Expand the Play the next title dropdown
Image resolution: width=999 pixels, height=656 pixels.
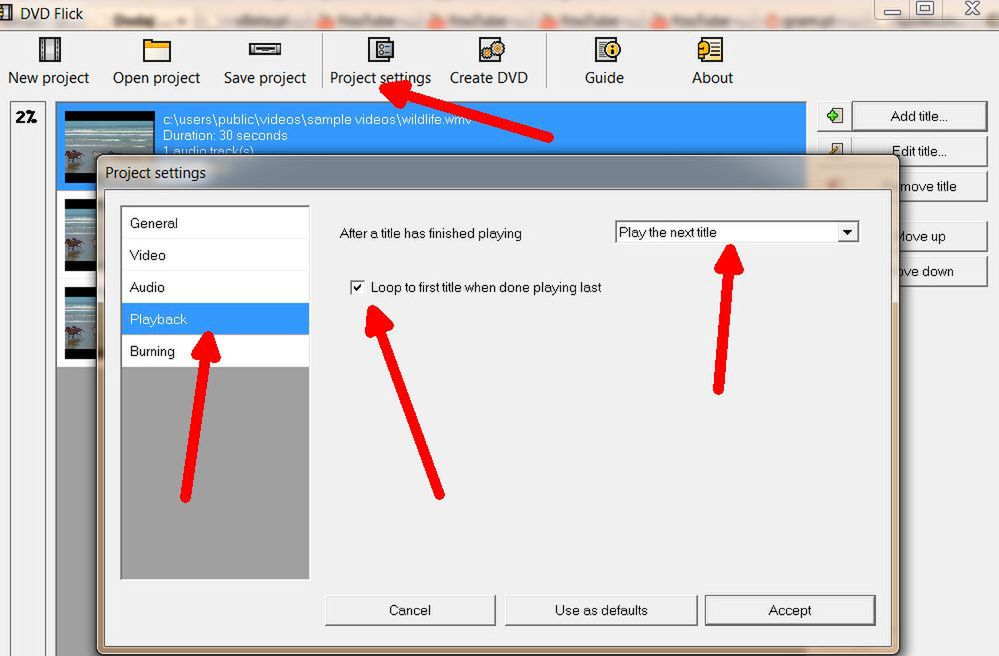click(x=847, y=232)
